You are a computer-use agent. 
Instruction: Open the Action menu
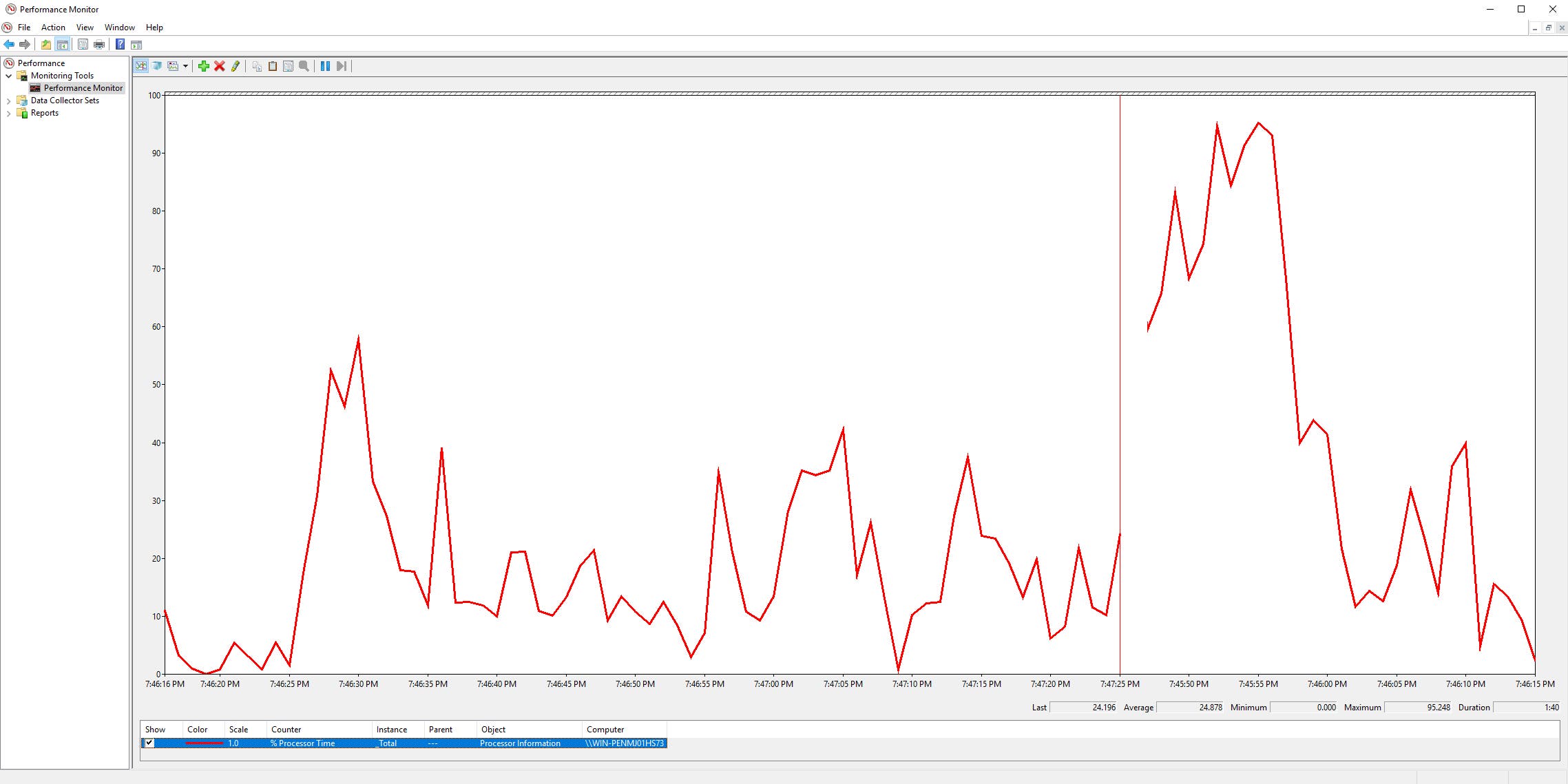tap(52, 27)
